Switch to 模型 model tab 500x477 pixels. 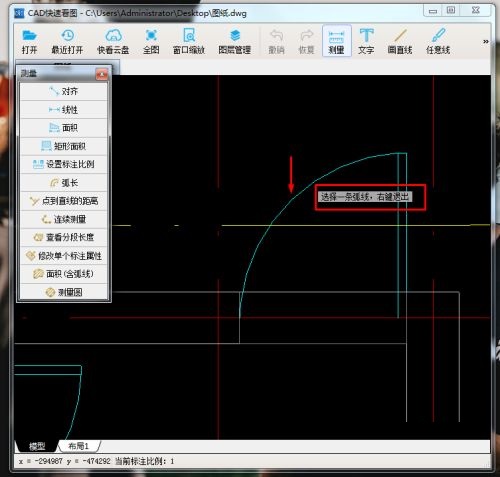[37, 446]
